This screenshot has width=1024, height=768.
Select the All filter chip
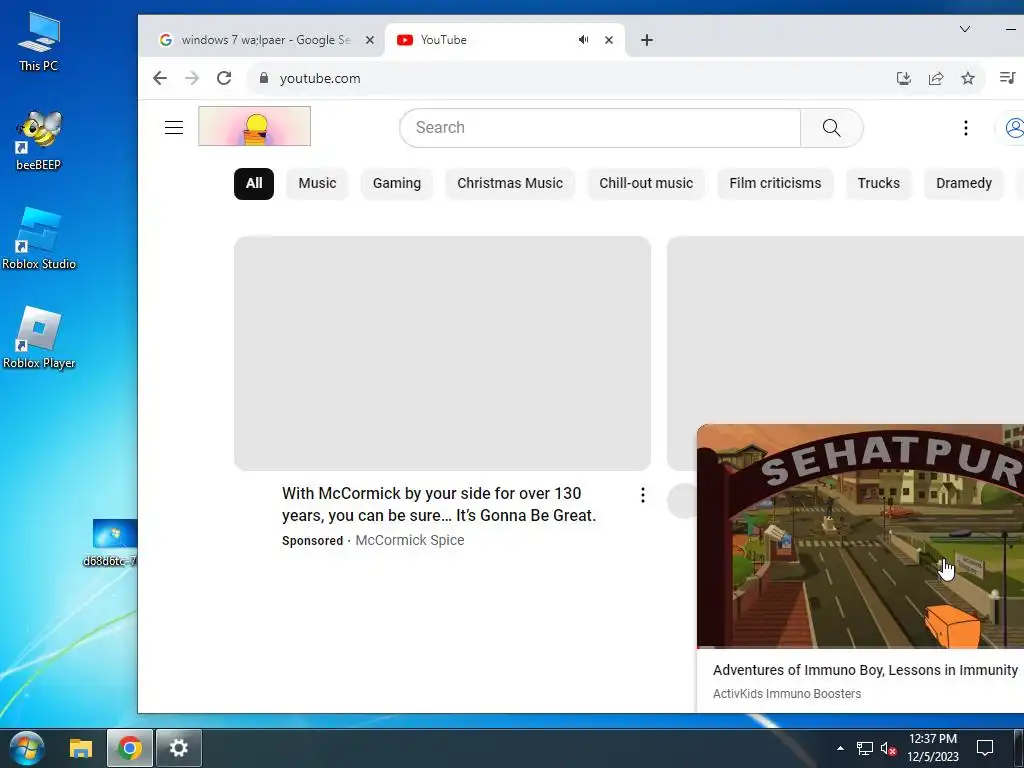click(254, 184)
